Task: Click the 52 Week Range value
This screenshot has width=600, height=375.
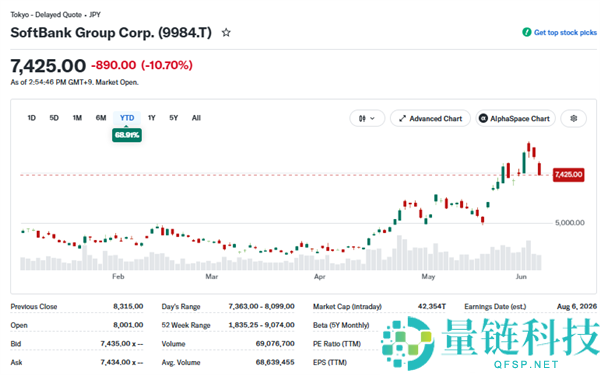Action: point(261,325)
